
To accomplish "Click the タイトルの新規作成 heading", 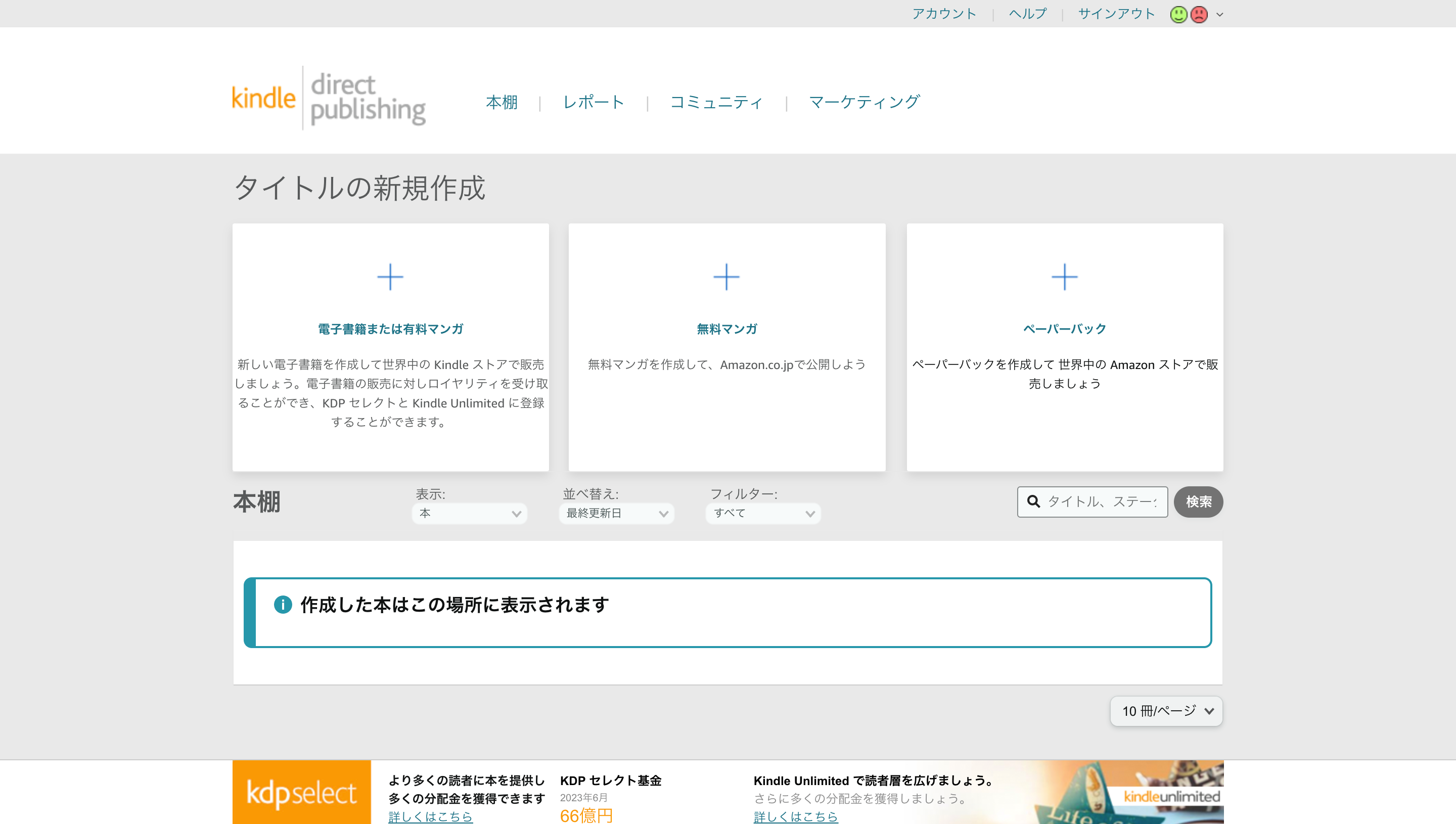I will pyautogui.click(x=359, y=188).
